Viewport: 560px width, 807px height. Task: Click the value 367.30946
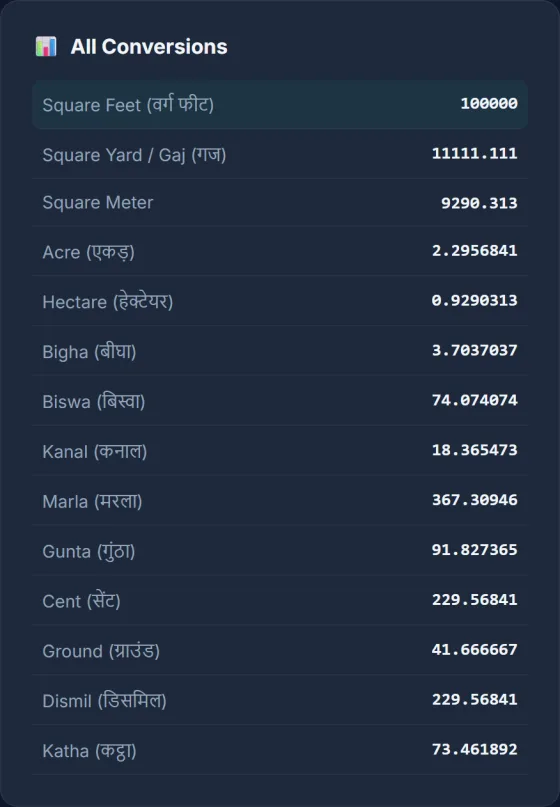coord(475,500)
